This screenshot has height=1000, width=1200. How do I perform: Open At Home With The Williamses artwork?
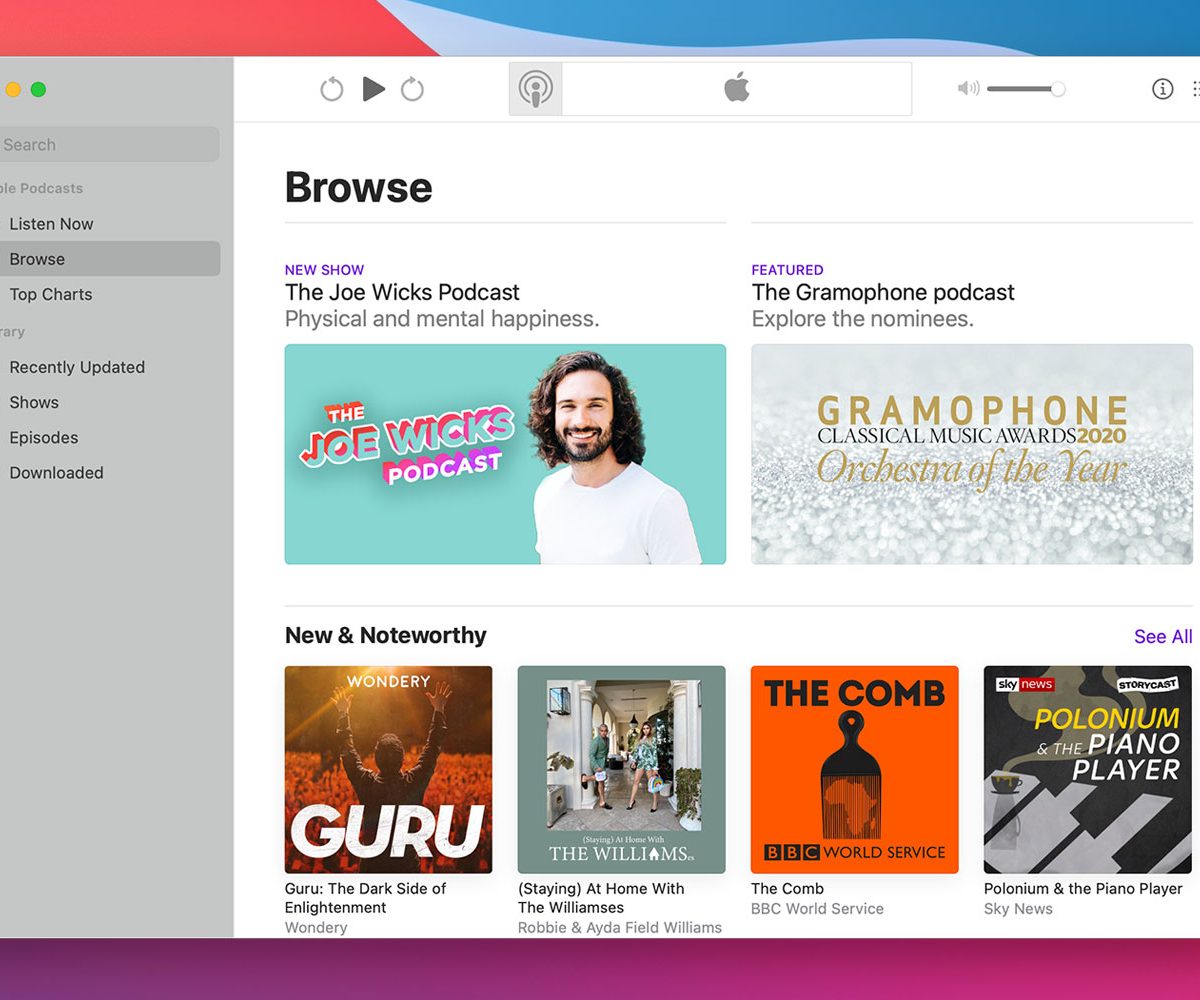click(x=621, y=770)
